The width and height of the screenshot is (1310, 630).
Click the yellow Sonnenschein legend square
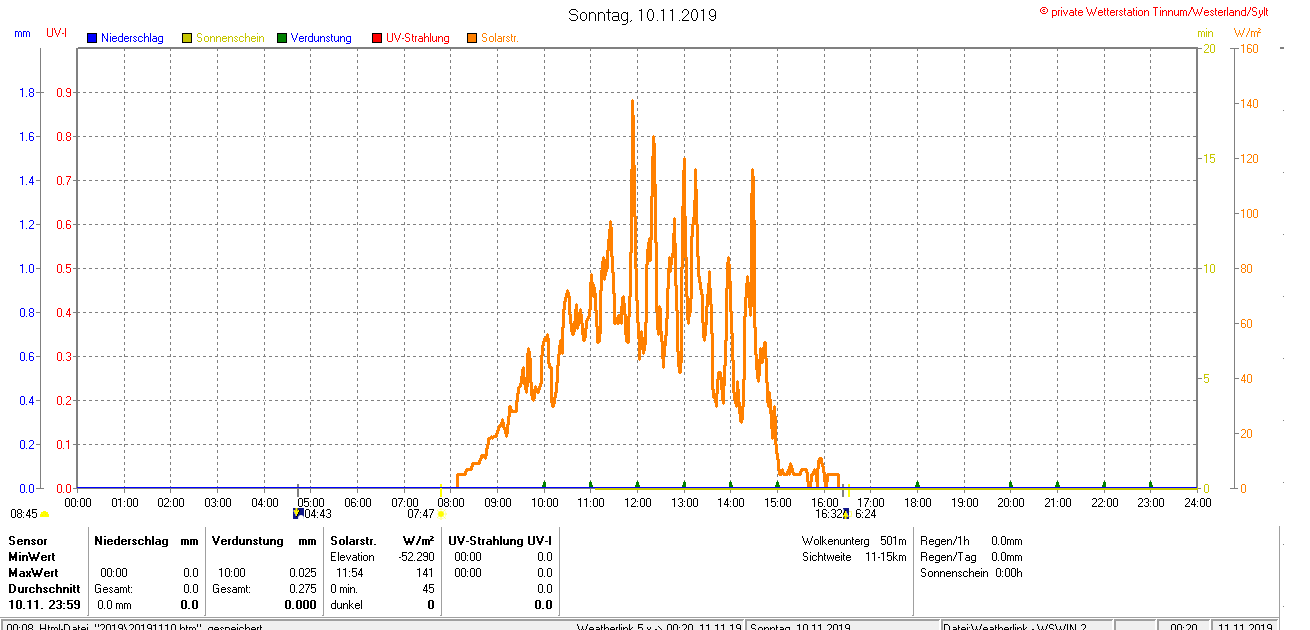[187, 38]
